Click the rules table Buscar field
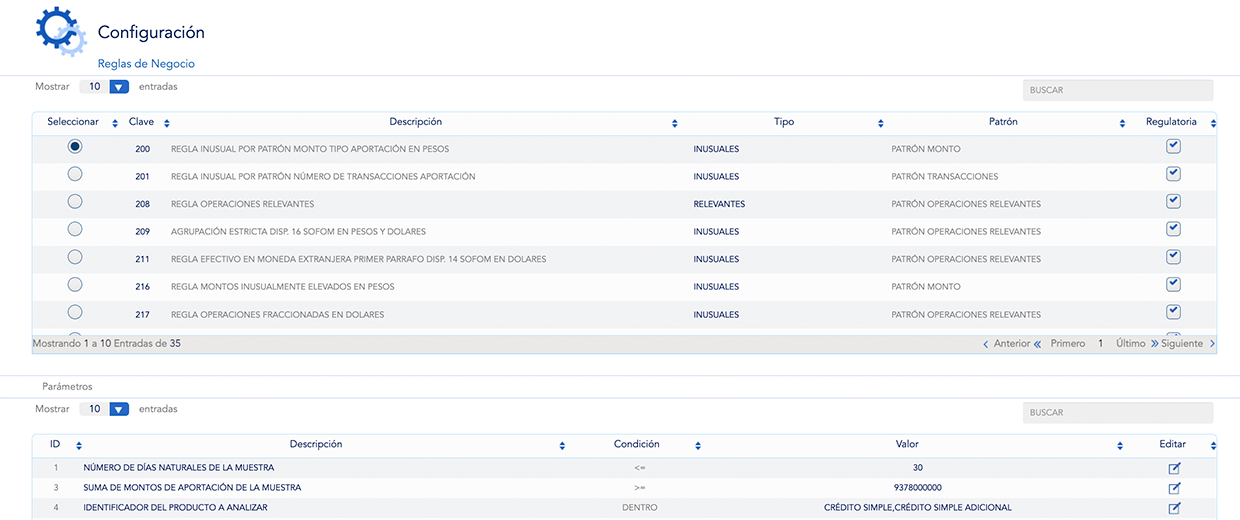1240x520 pixels. click(1117, 90)
